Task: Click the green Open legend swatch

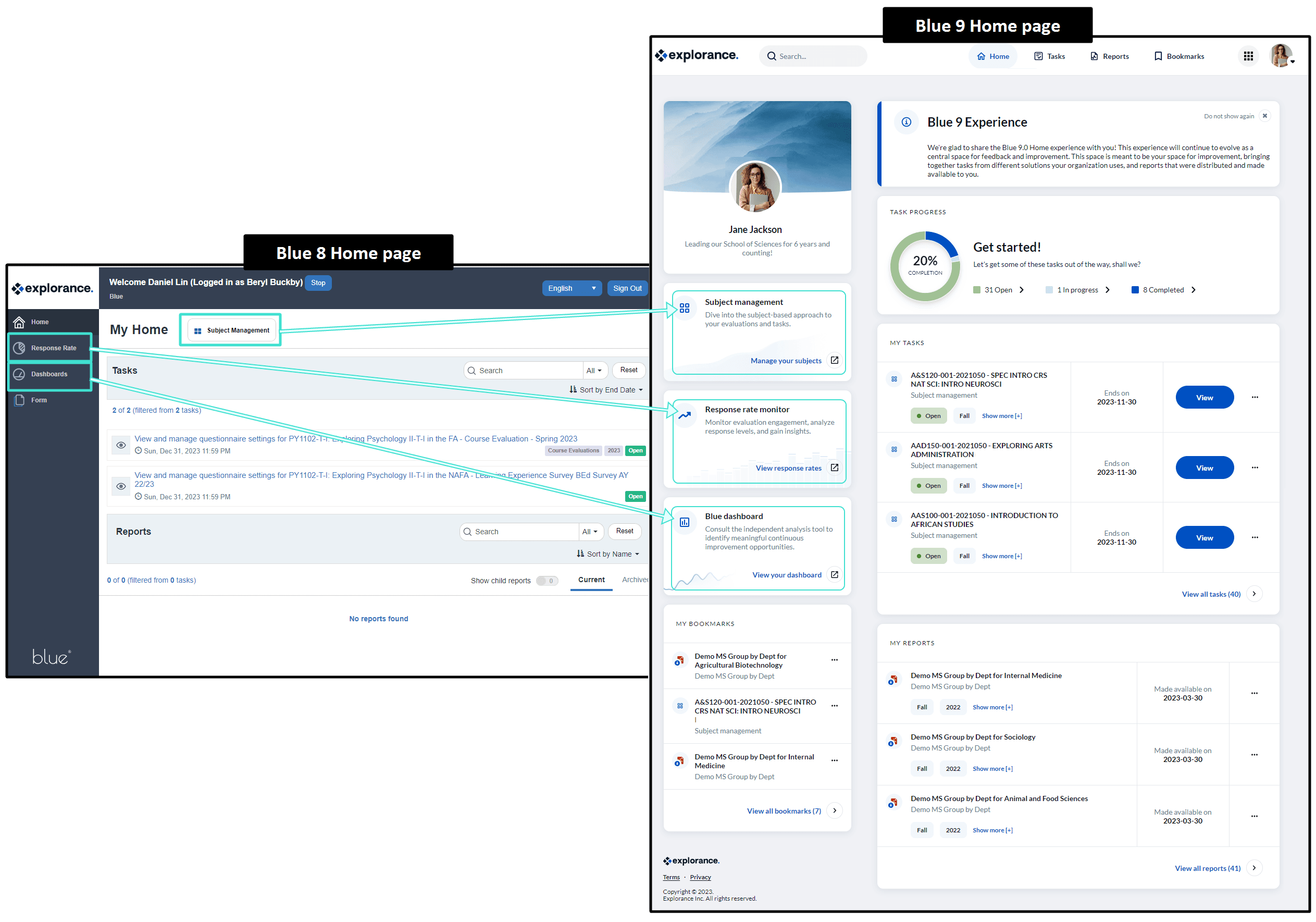Action: (977, 290)
